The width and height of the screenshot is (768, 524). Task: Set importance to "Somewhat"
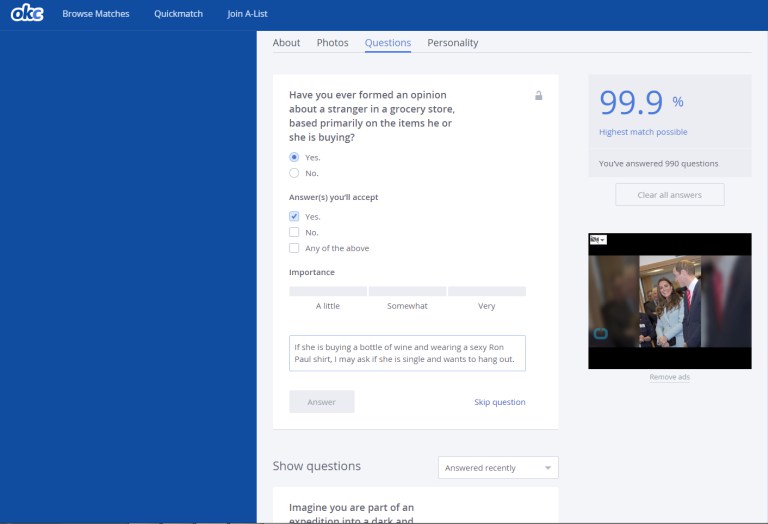[x=407, y=292]
